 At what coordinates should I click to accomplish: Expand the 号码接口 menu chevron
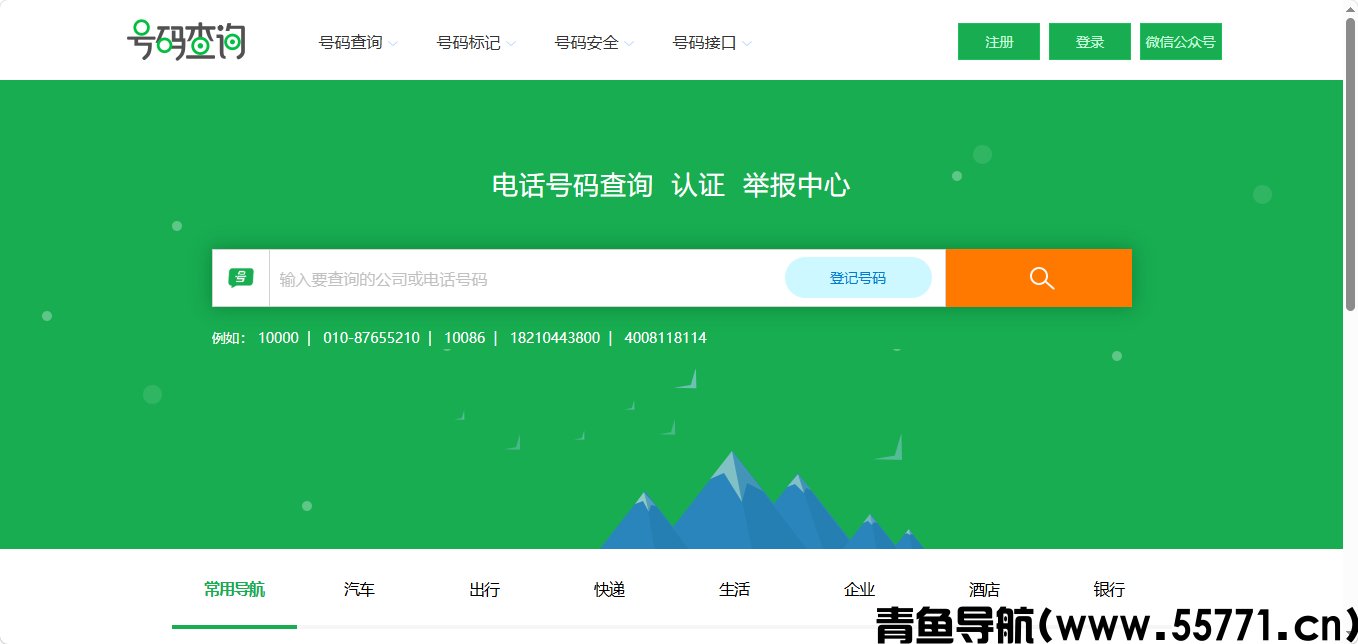tap(747, 44)
